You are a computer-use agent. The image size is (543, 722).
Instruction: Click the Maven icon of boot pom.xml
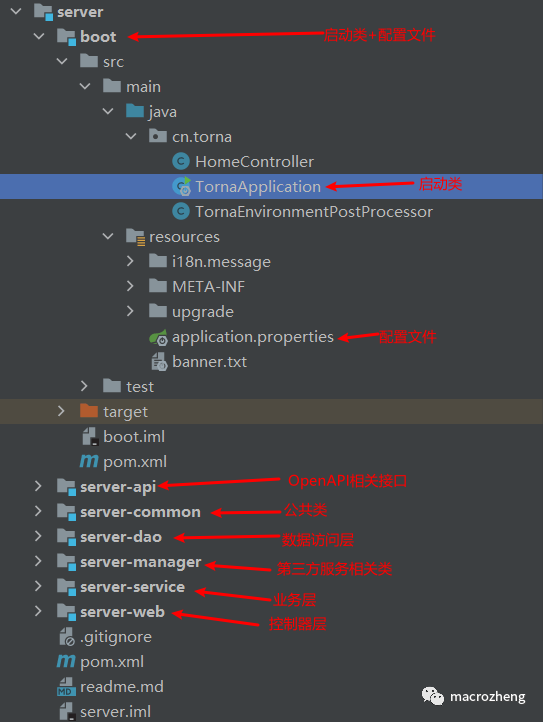click(89, 461)
